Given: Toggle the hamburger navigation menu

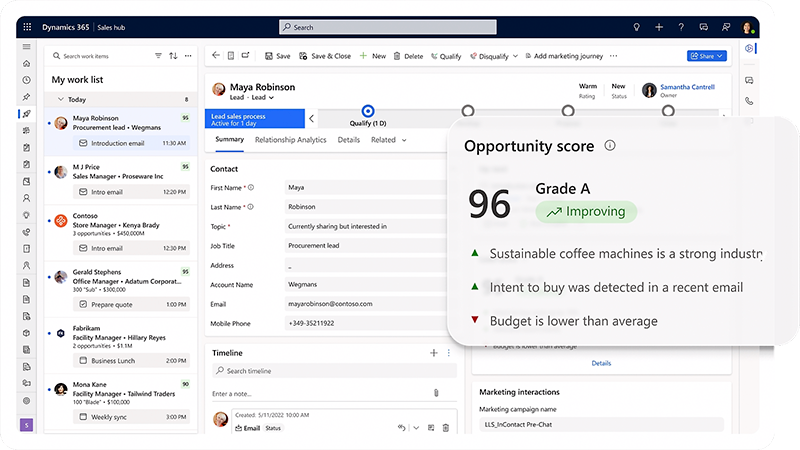Looking at the screenshot, I should [x=27, y=46].
